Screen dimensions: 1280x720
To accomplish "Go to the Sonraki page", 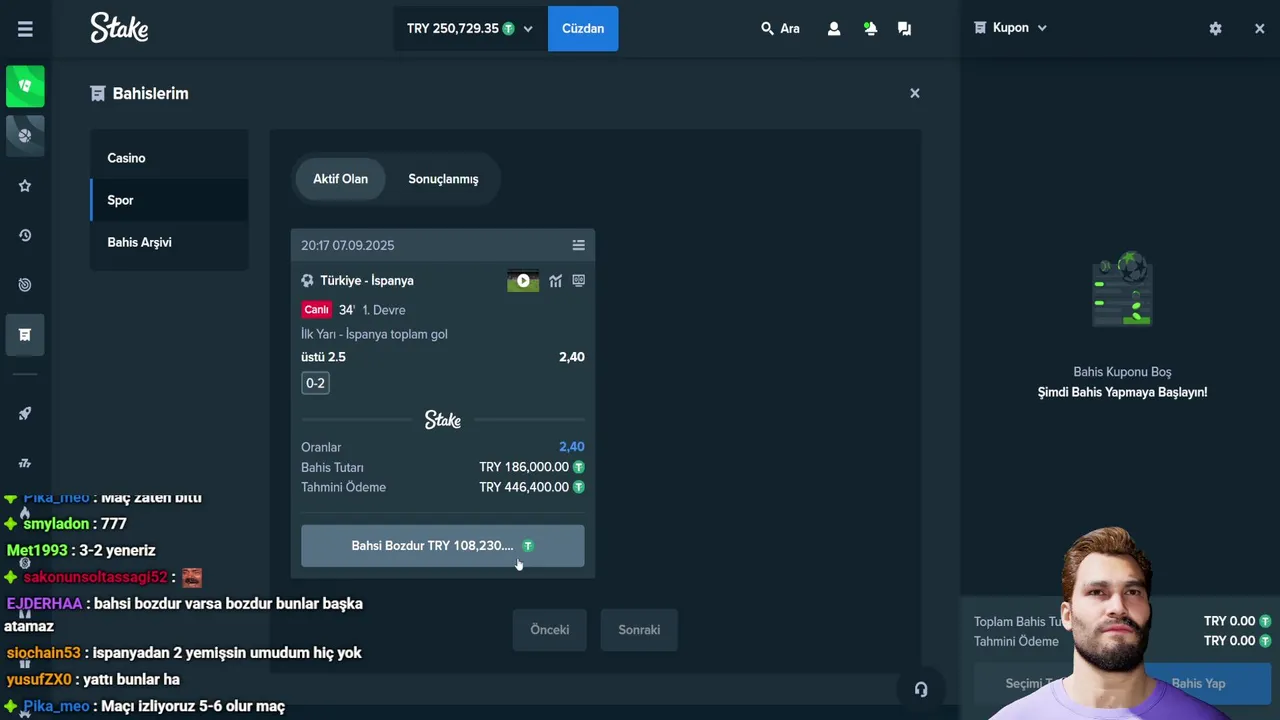I will pyautogui.click(x=639, y=630).
